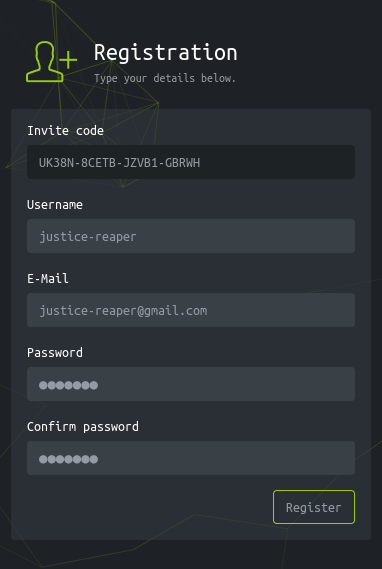
Task: Click the "Registration" heading text
Action: pos(165,53)
